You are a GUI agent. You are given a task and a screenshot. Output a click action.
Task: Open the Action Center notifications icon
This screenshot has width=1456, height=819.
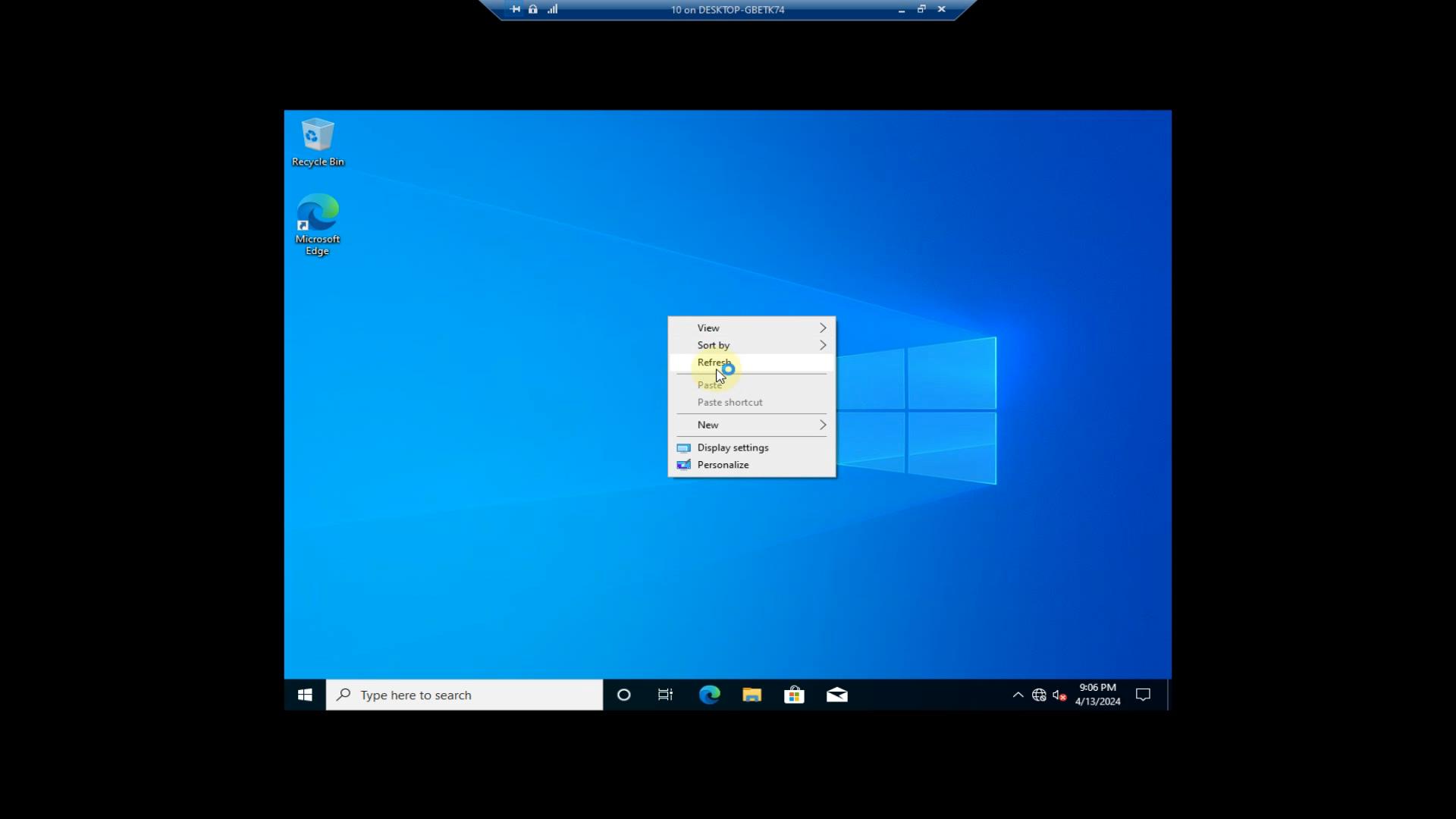click(1143, 695)
